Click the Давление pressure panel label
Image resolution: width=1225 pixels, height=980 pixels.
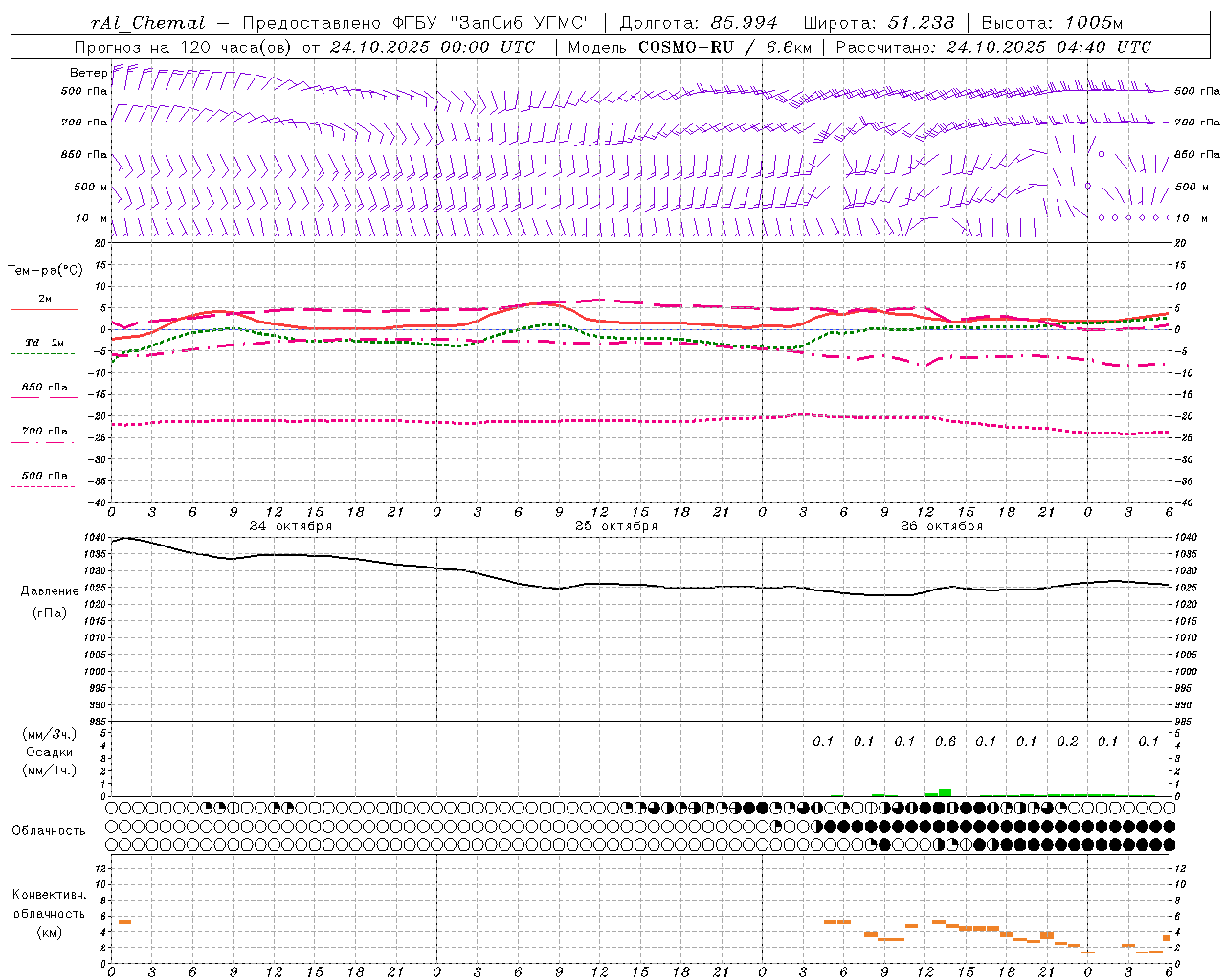(50, 591)
